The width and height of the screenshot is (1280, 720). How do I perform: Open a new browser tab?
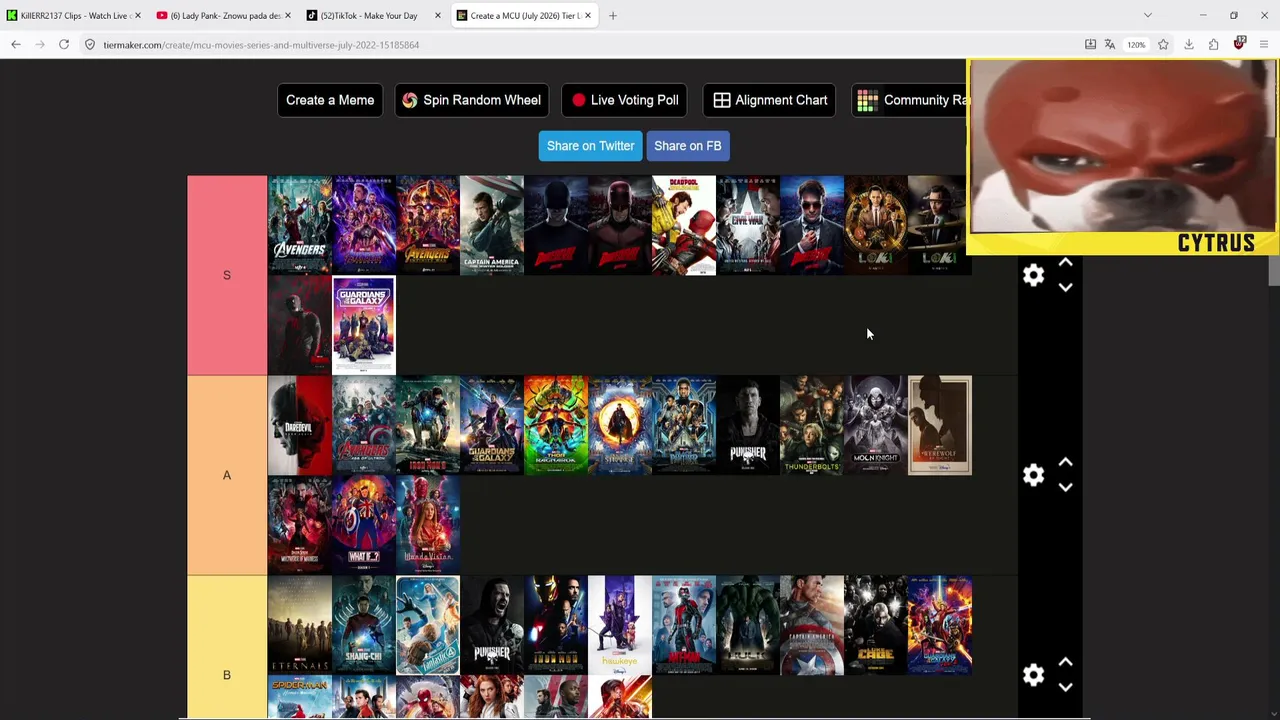613,16
